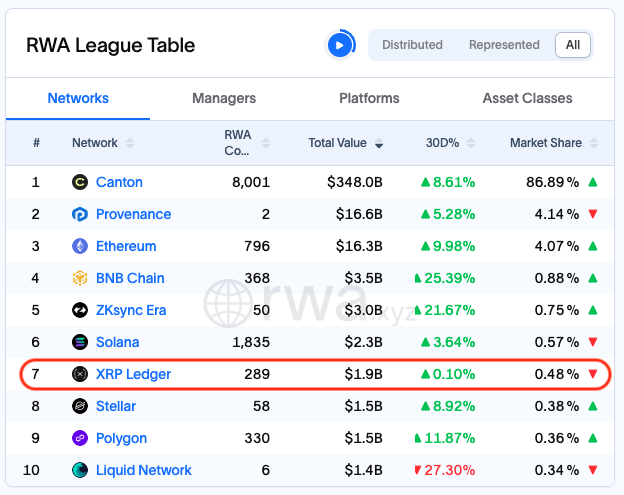The image size is (624, 495).
Task: Open the Liquid Network link
Action: [143, 470]
